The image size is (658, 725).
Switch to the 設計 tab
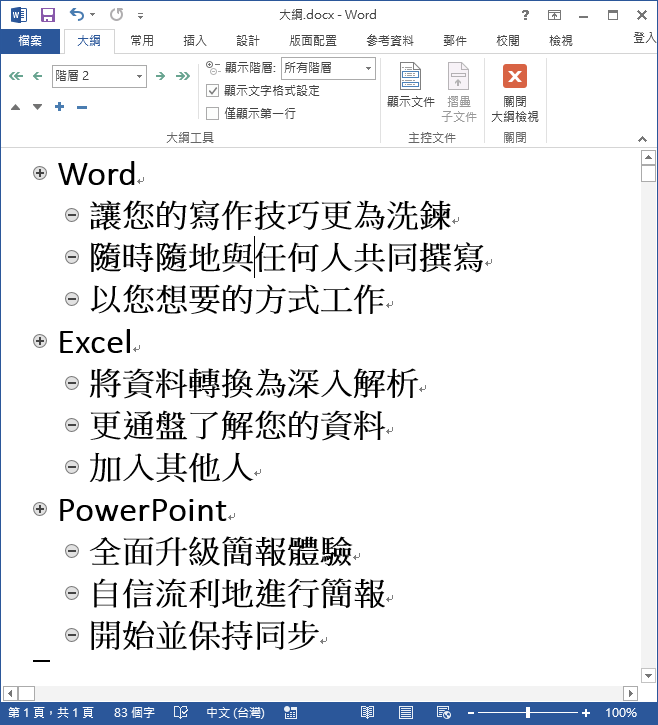(x=248, y=41)
